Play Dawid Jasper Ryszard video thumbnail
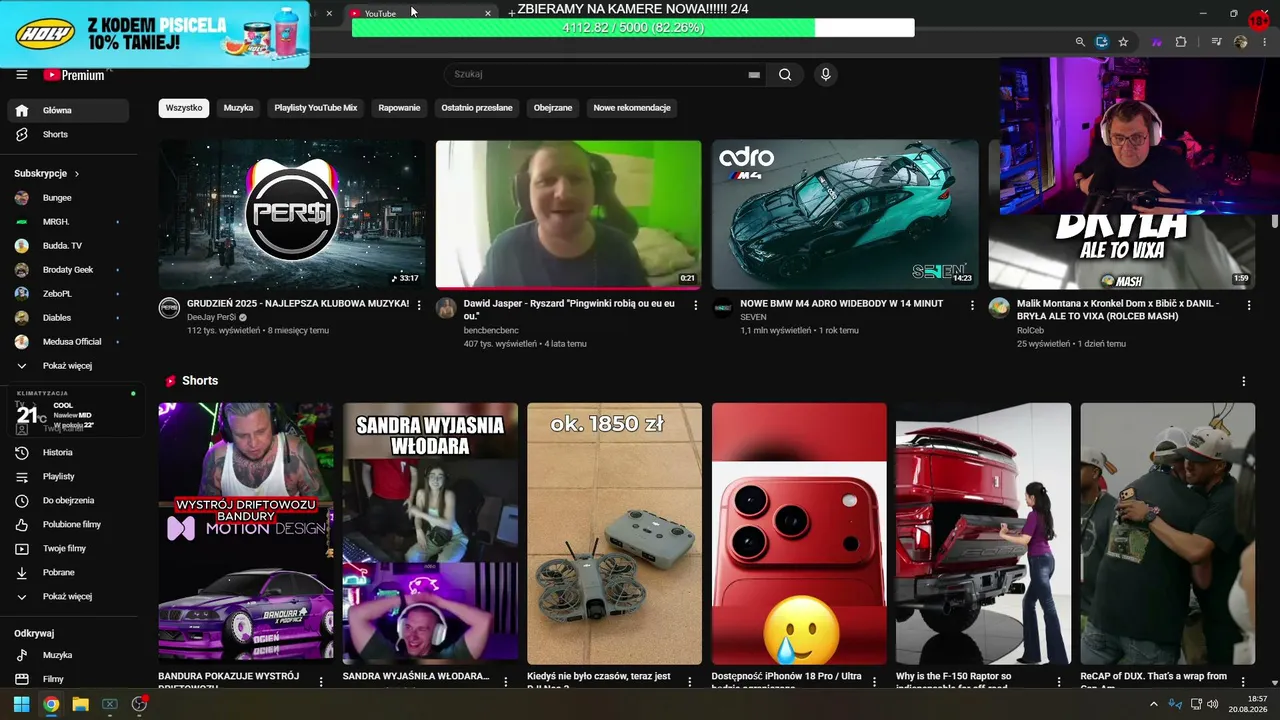The height and width of the screenshot is (720, 1280). pyautogui.click(x=568, y=214)
